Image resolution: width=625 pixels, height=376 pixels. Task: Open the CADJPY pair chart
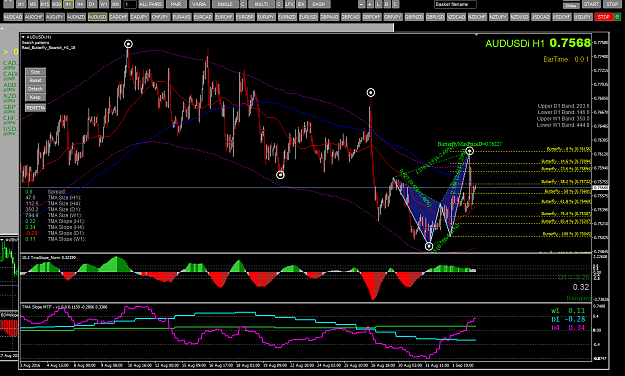point(140,17)
